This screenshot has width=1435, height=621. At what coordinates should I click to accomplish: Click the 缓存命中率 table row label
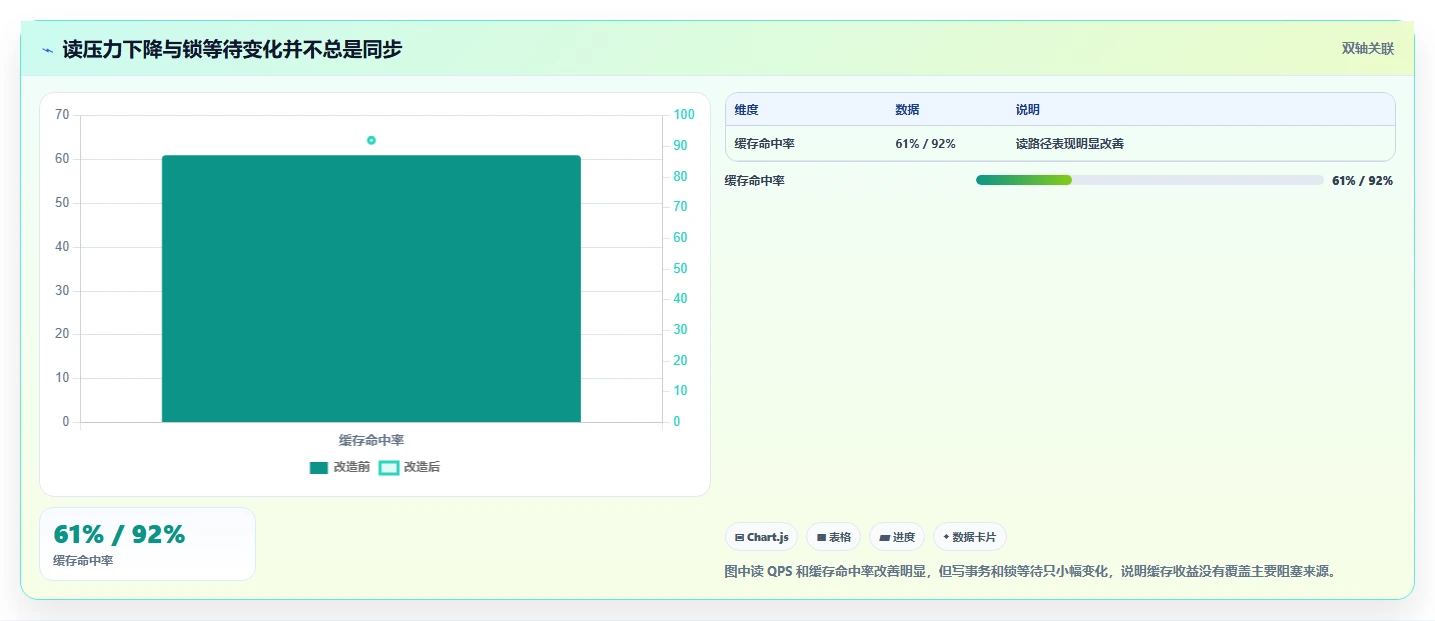[764, 144]
